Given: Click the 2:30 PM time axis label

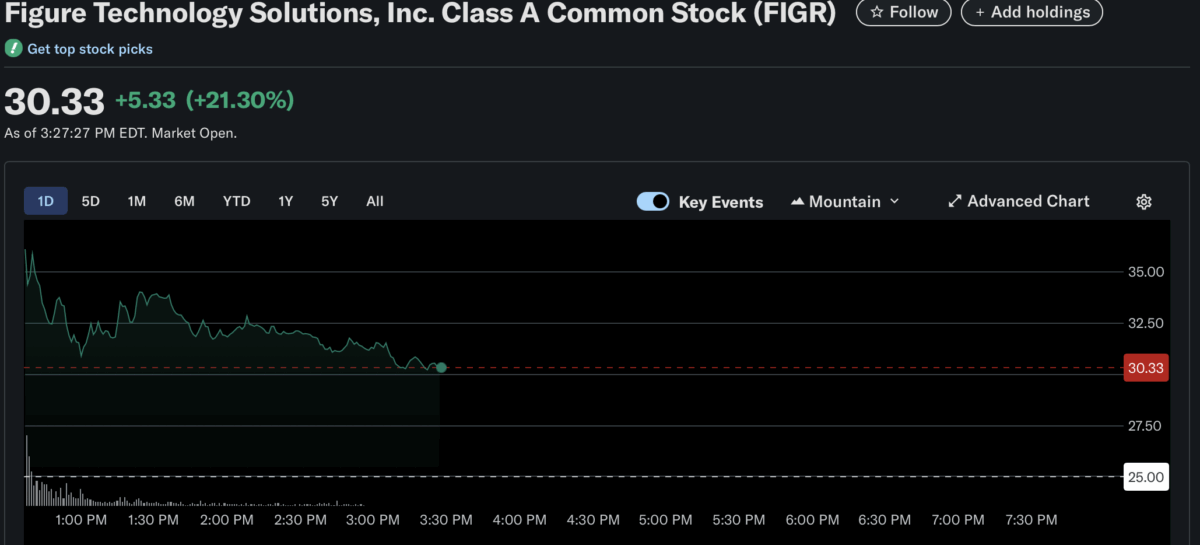Looking at the screenshot, I should (300, 520).
